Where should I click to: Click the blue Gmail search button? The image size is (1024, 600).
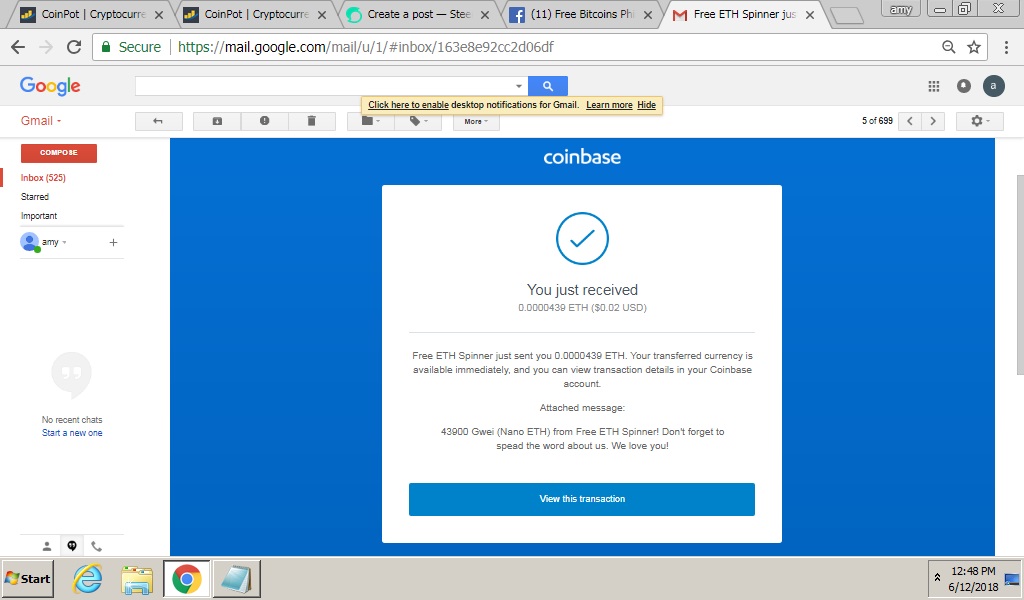pos(547,86)
